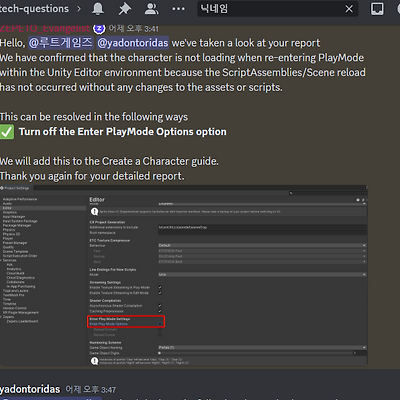Screen dimensions: 400x400
Task: Open the attached Project Settings screenshot
Action: point(184,275)
